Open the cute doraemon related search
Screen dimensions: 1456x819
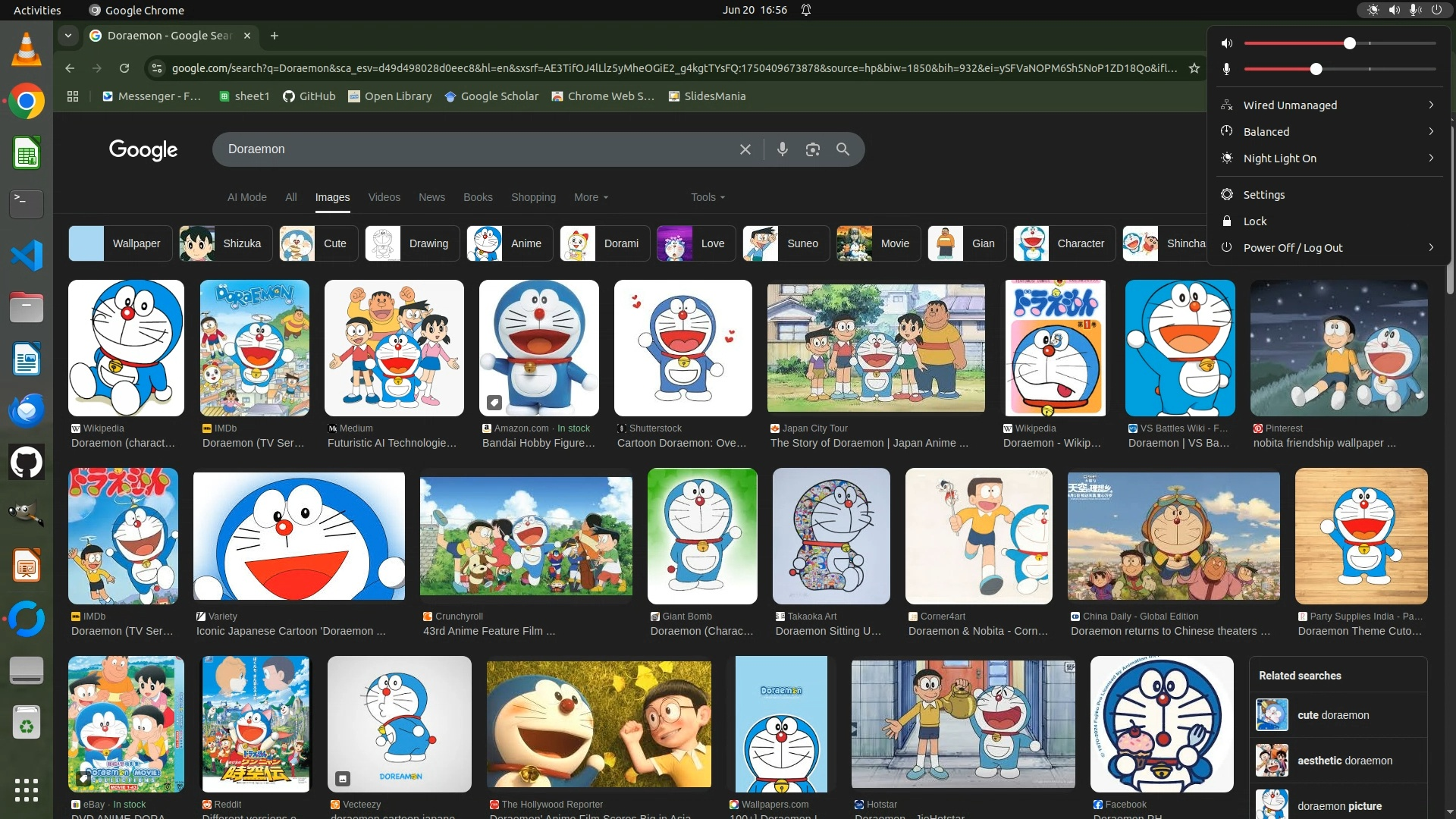click(x=1332, y=715)
